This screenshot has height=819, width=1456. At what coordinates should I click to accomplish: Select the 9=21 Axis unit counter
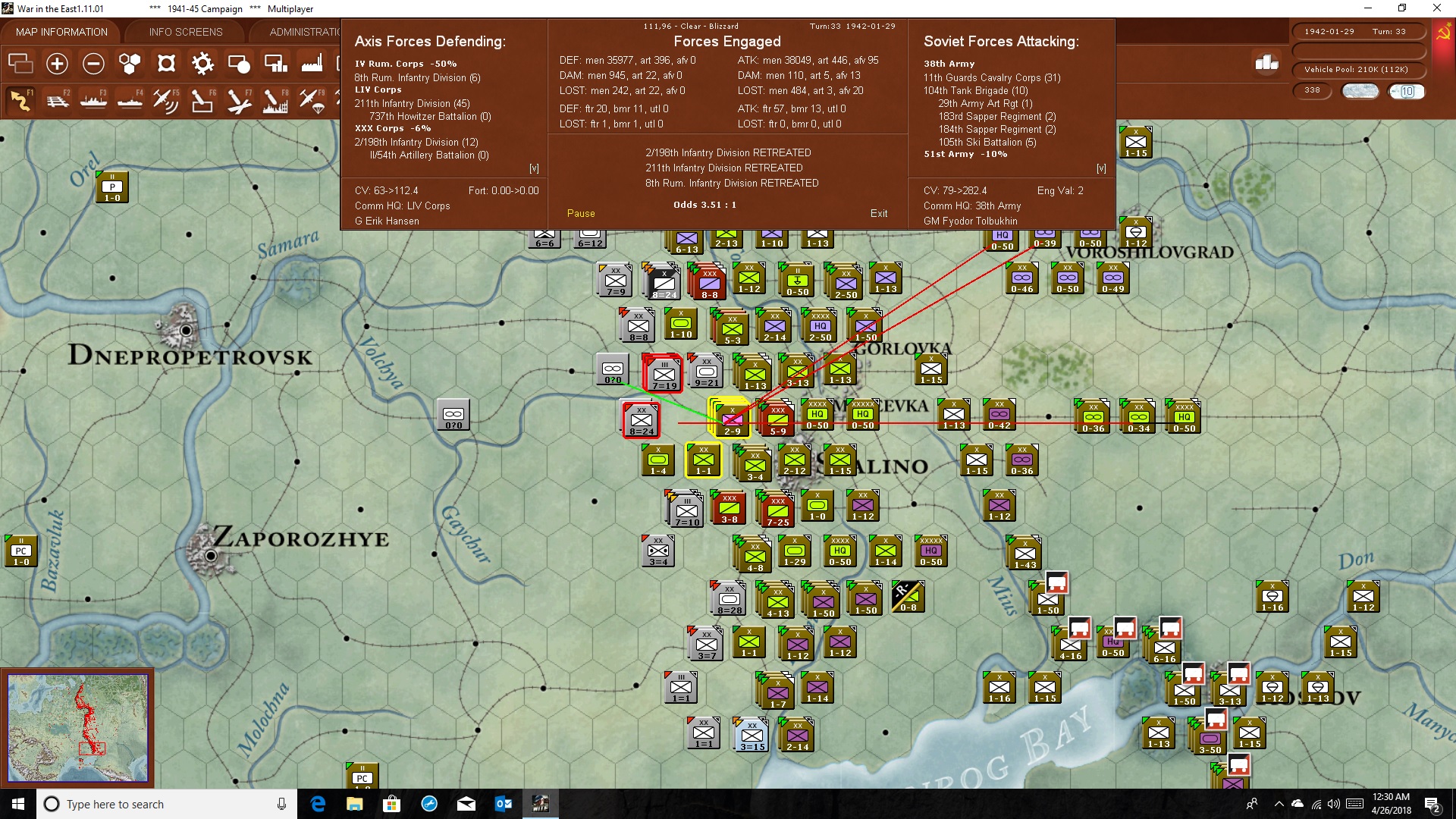point(706,371)
